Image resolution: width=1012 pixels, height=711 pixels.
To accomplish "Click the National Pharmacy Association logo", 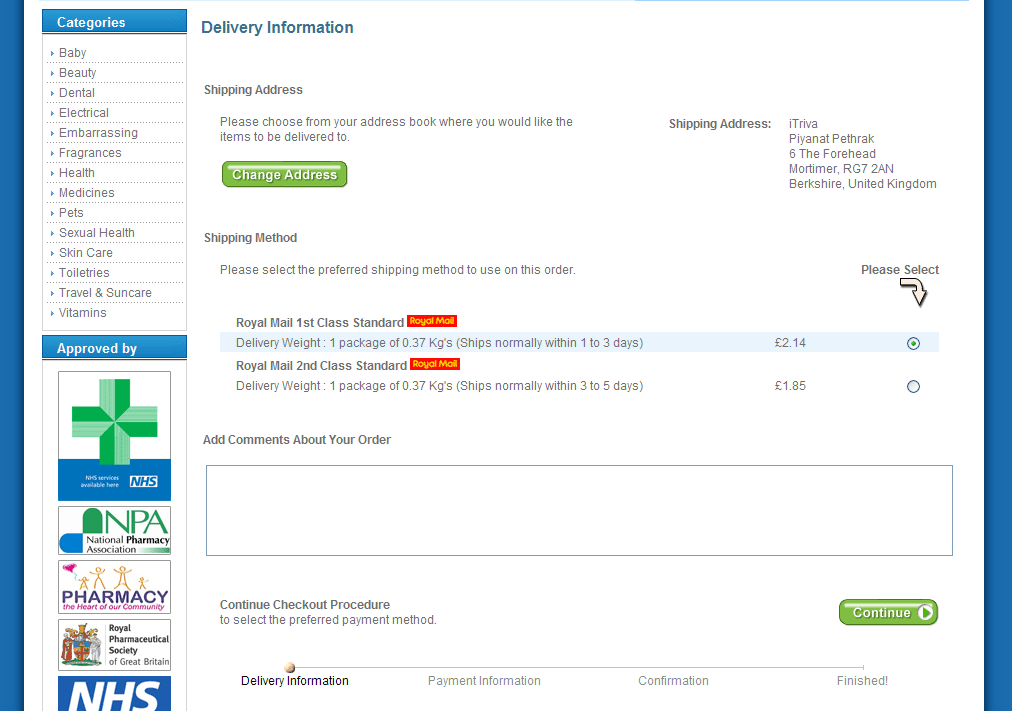I will [x=114, y=530].
